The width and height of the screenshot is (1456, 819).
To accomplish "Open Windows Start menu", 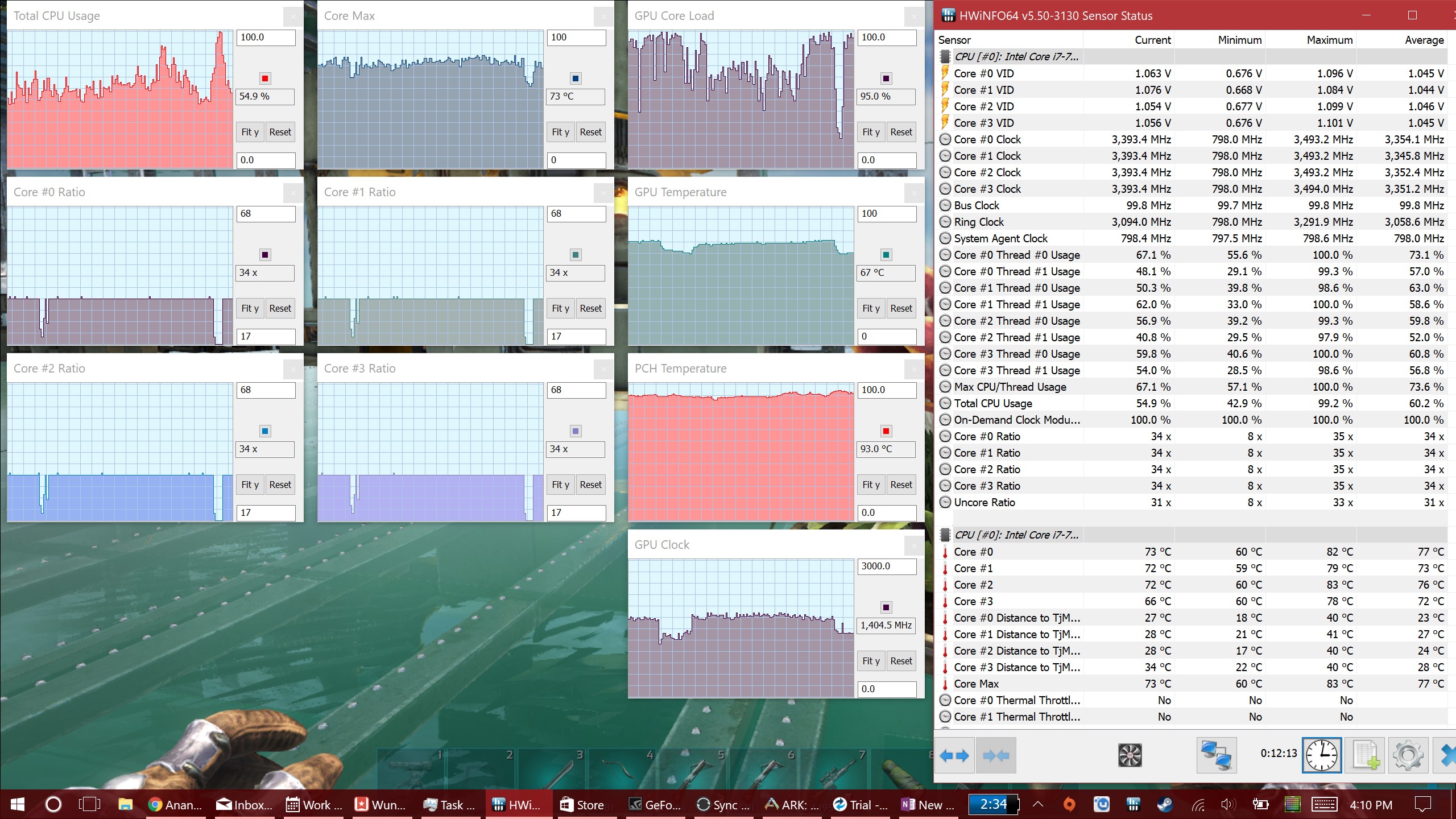I will (17, 804).
